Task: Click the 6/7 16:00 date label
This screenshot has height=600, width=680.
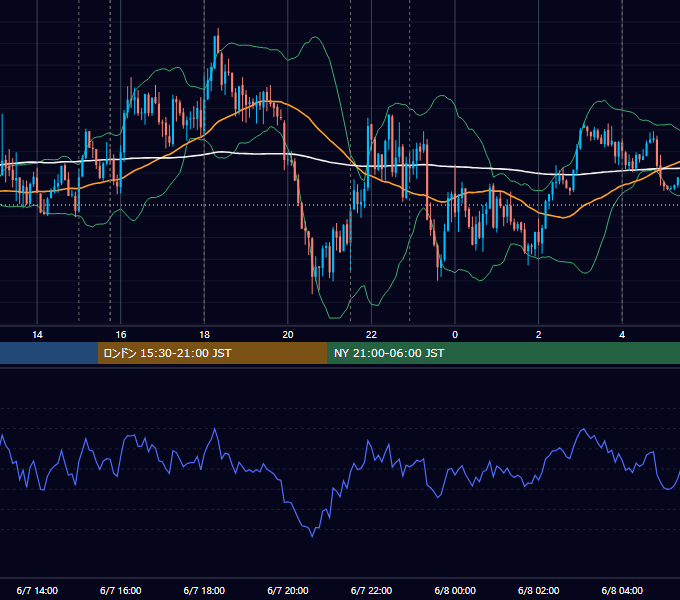Action: point(121,590)
